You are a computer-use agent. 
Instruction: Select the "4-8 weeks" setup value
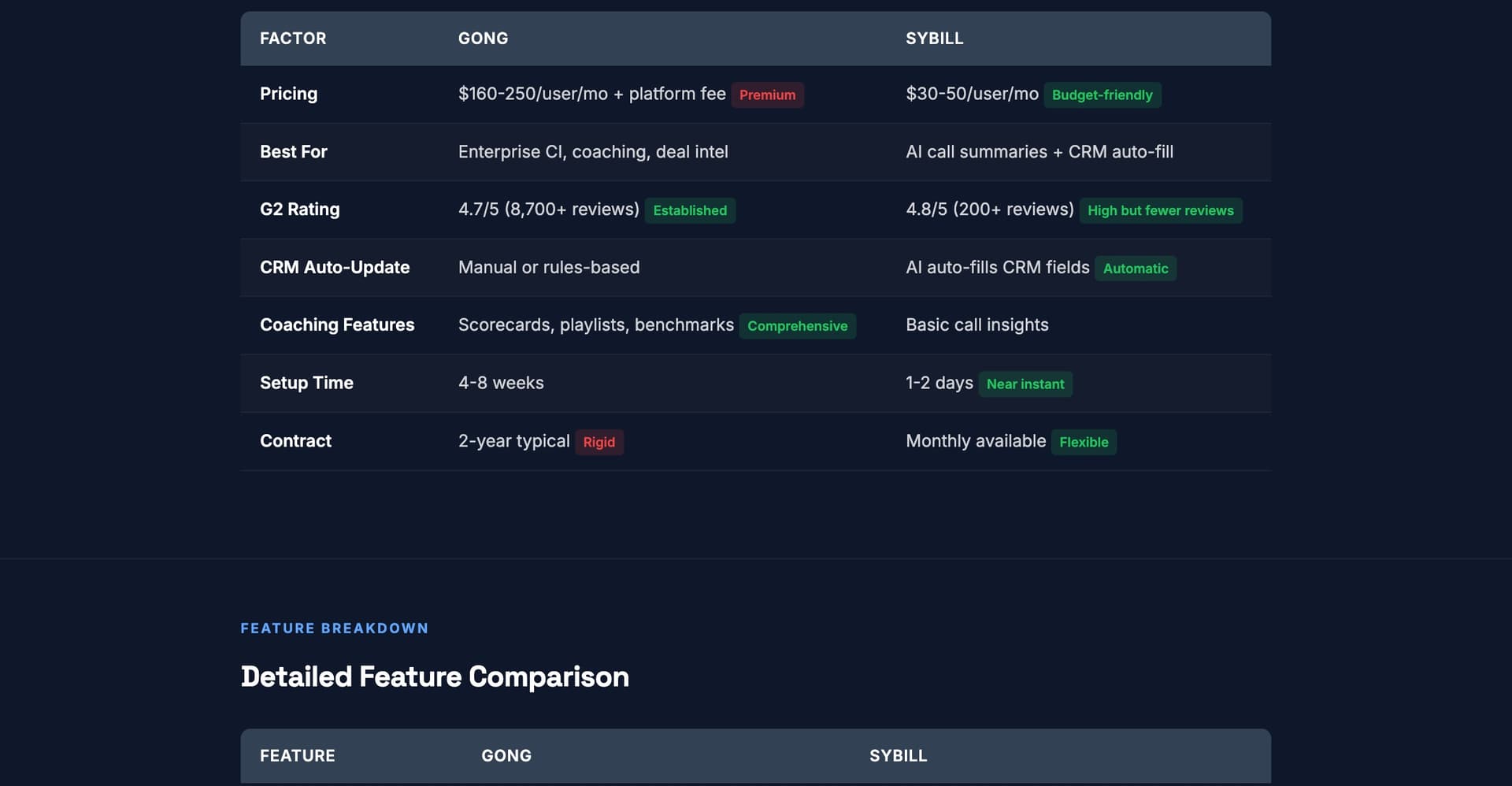click(501, 383)
